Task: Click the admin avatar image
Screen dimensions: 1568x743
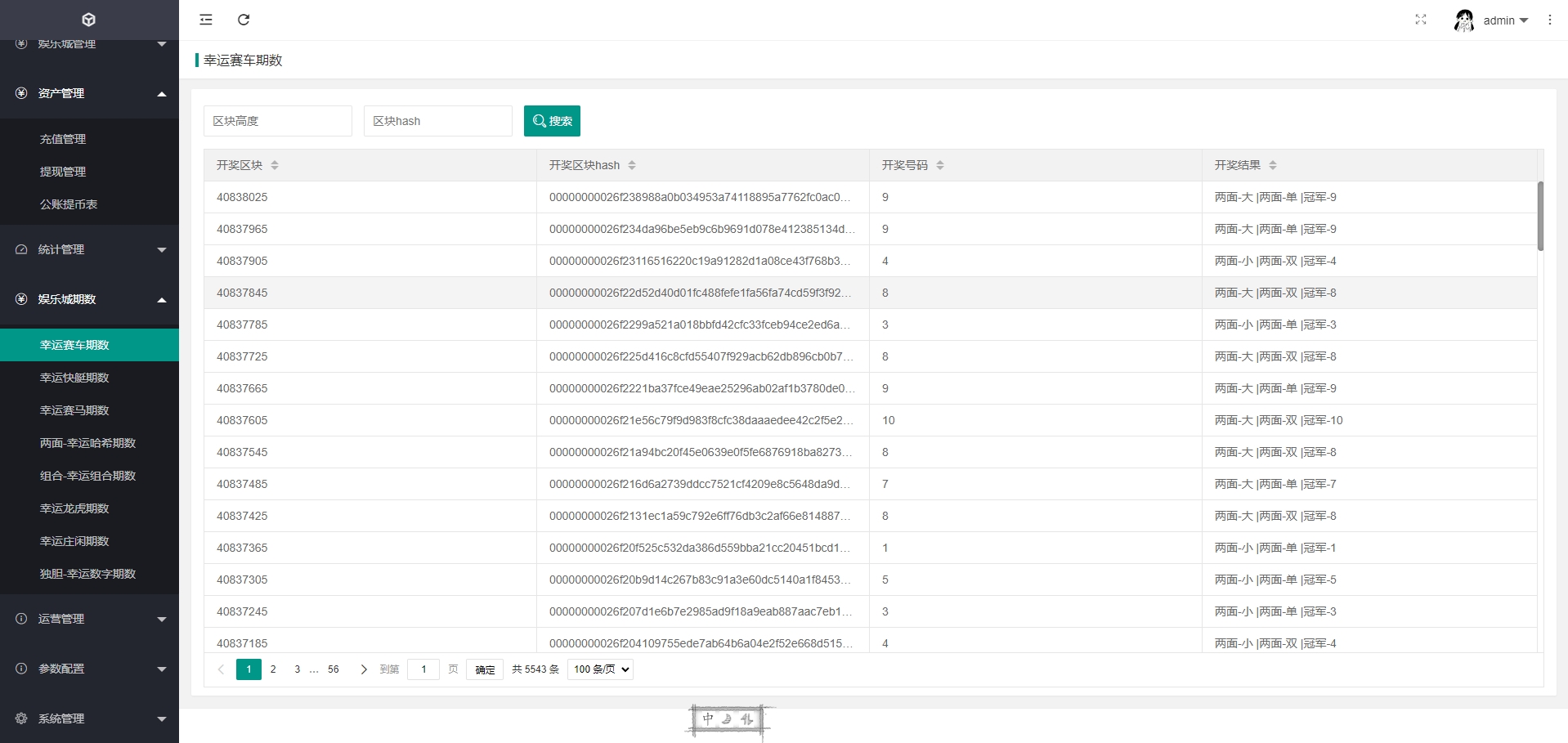Action: coord(1463,20)
